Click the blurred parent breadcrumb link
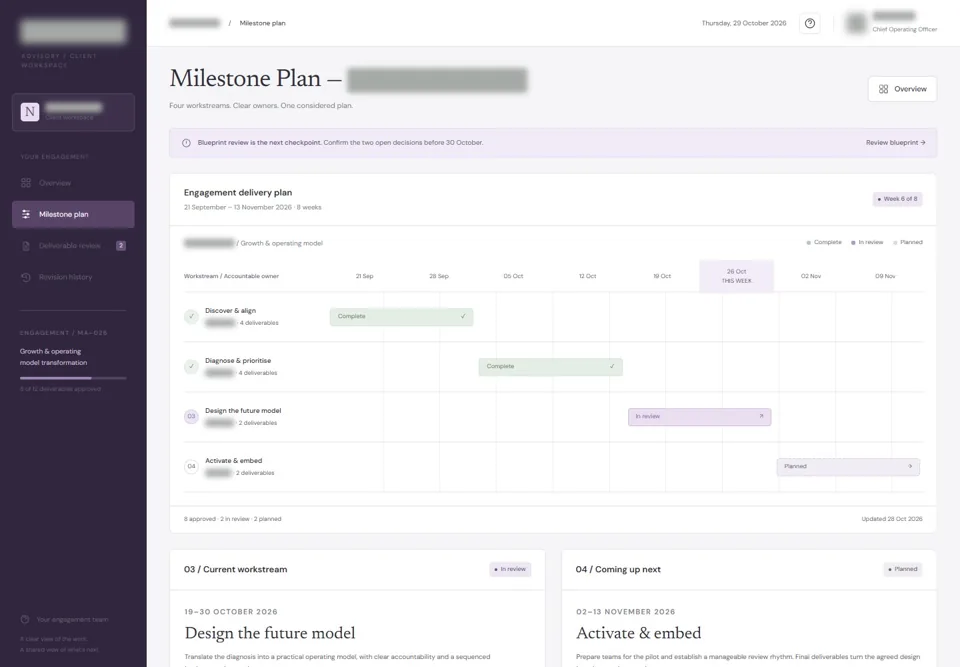This screenshot has height=667, width=960. coord(195,23)
